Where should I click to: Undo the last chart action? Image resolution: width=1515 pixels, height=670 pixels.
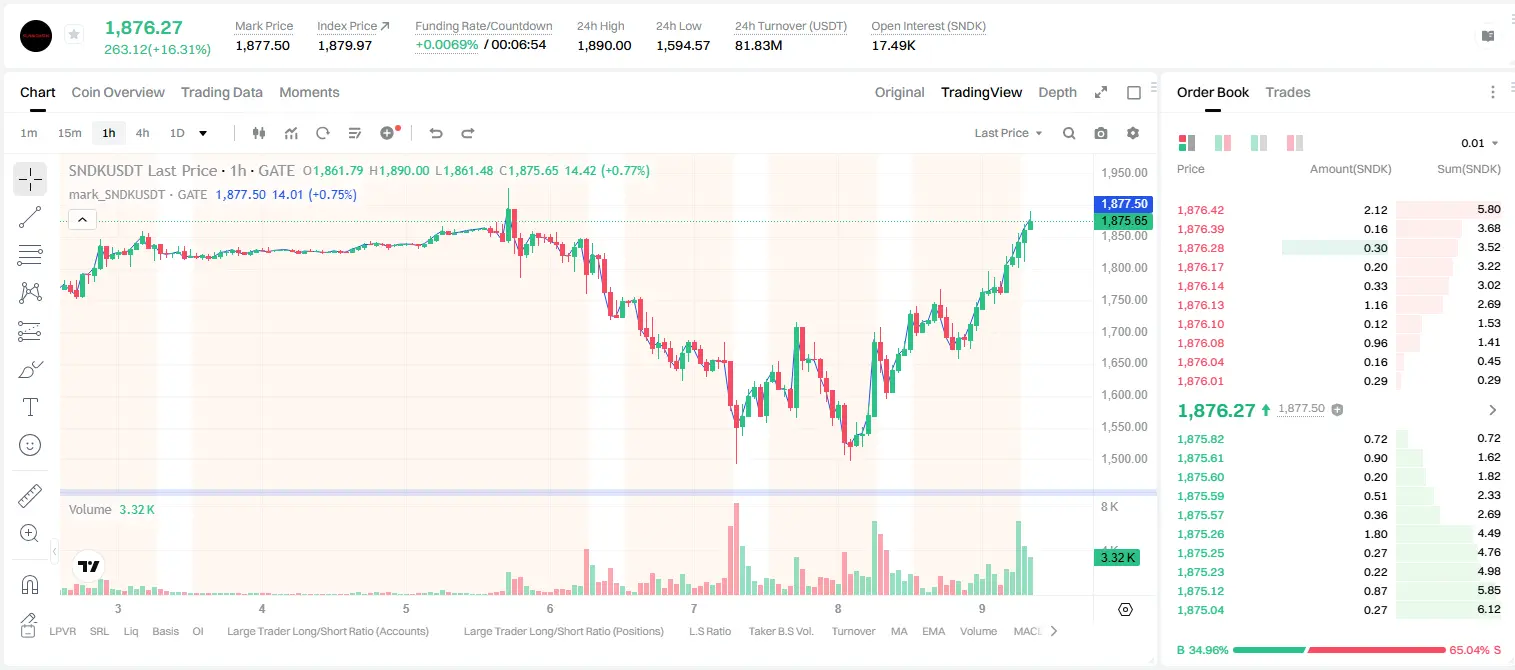436,133
